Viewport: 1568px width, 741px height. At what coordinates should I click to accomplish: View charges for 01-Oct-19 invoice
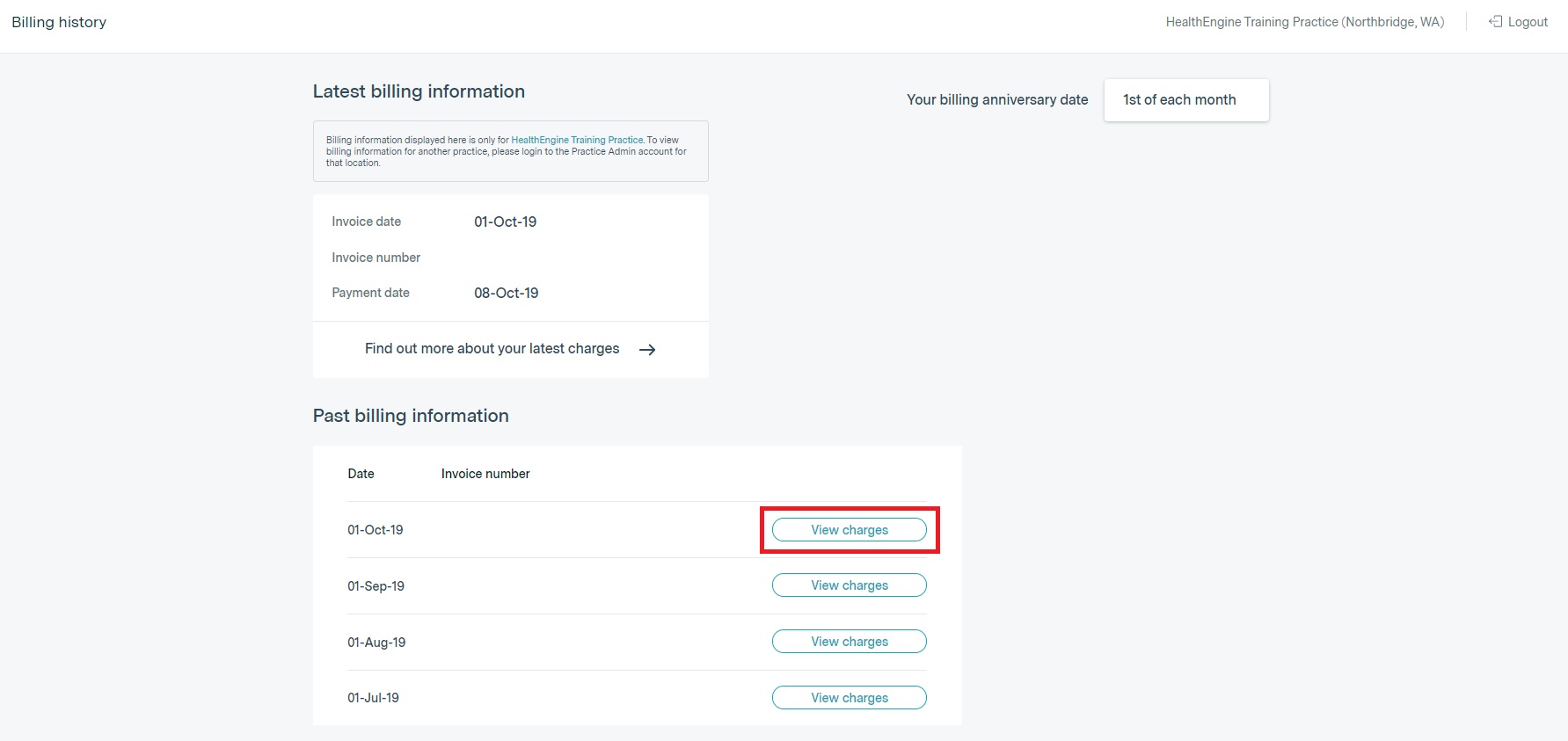coord(850,530)
